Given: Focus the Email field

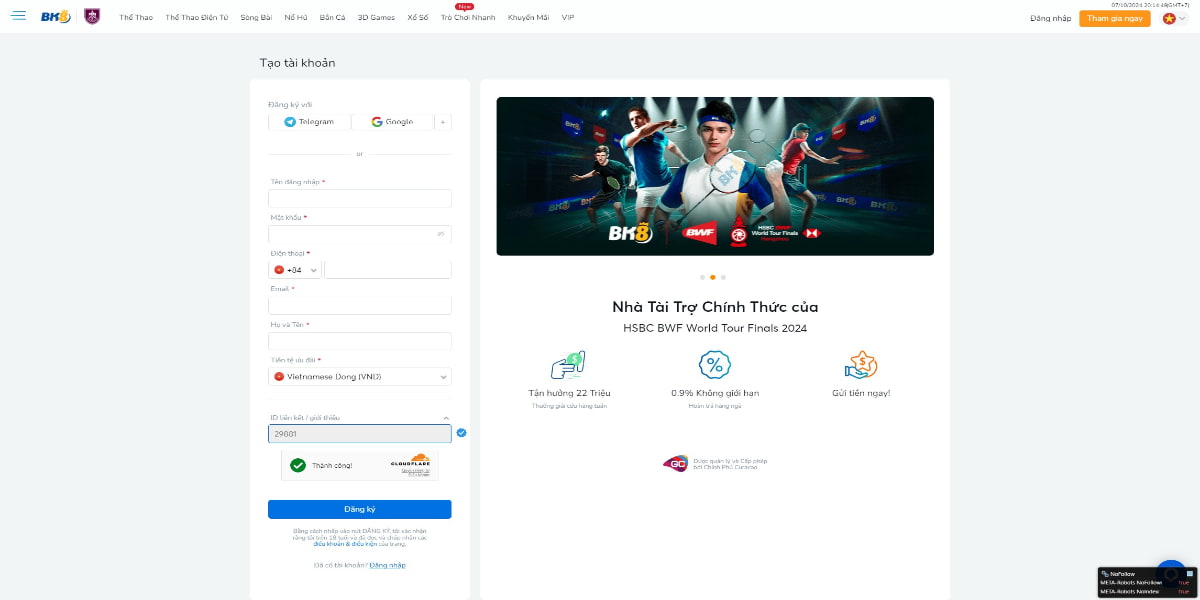Looking at the screenshot, I should pyautogui.click(x=360, y=305).
